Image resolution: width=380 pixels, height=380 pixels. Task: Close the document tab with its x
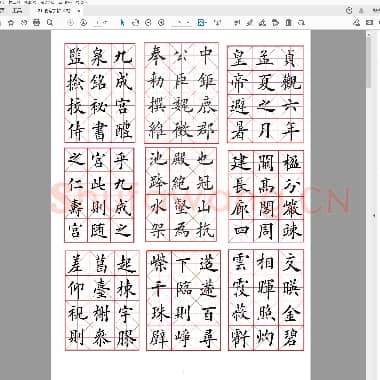pos(79,11)
